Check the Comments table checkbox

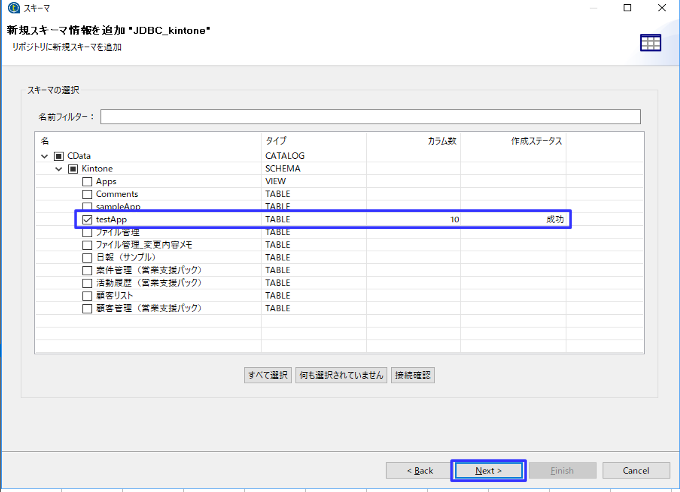pos(87,194)
